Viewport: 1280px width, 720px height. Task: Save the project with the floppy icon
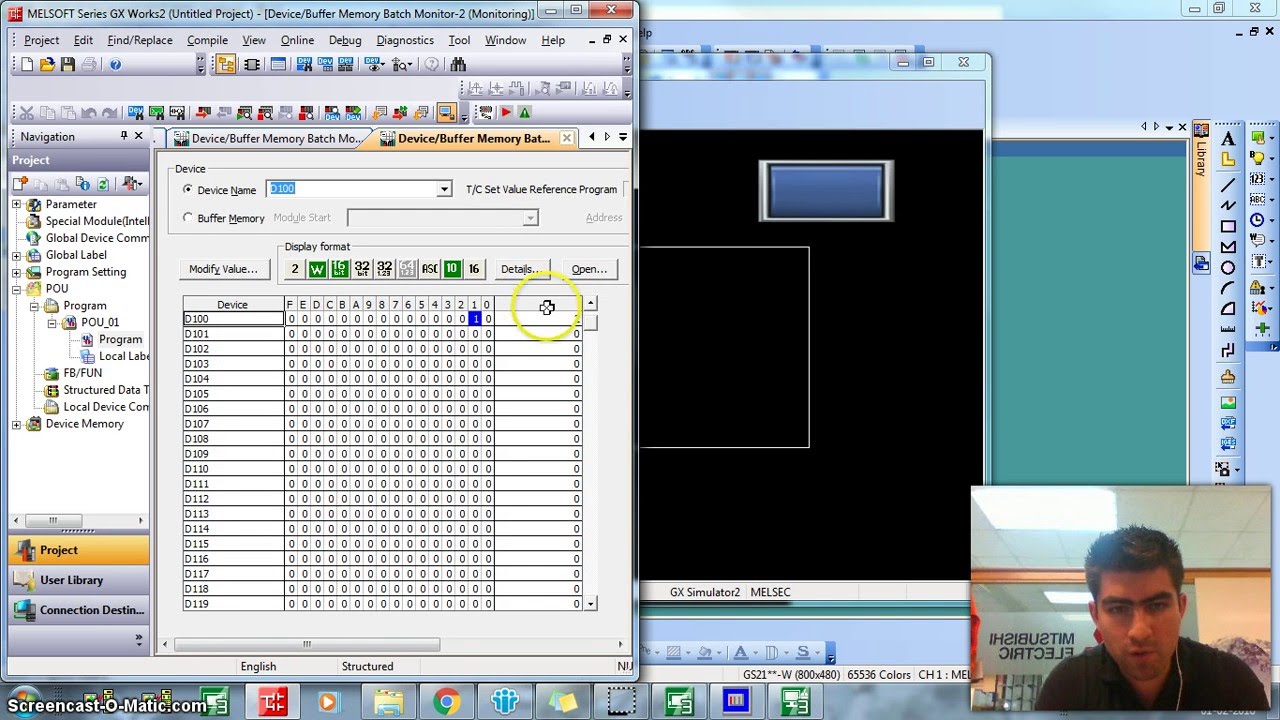point(68,64)
